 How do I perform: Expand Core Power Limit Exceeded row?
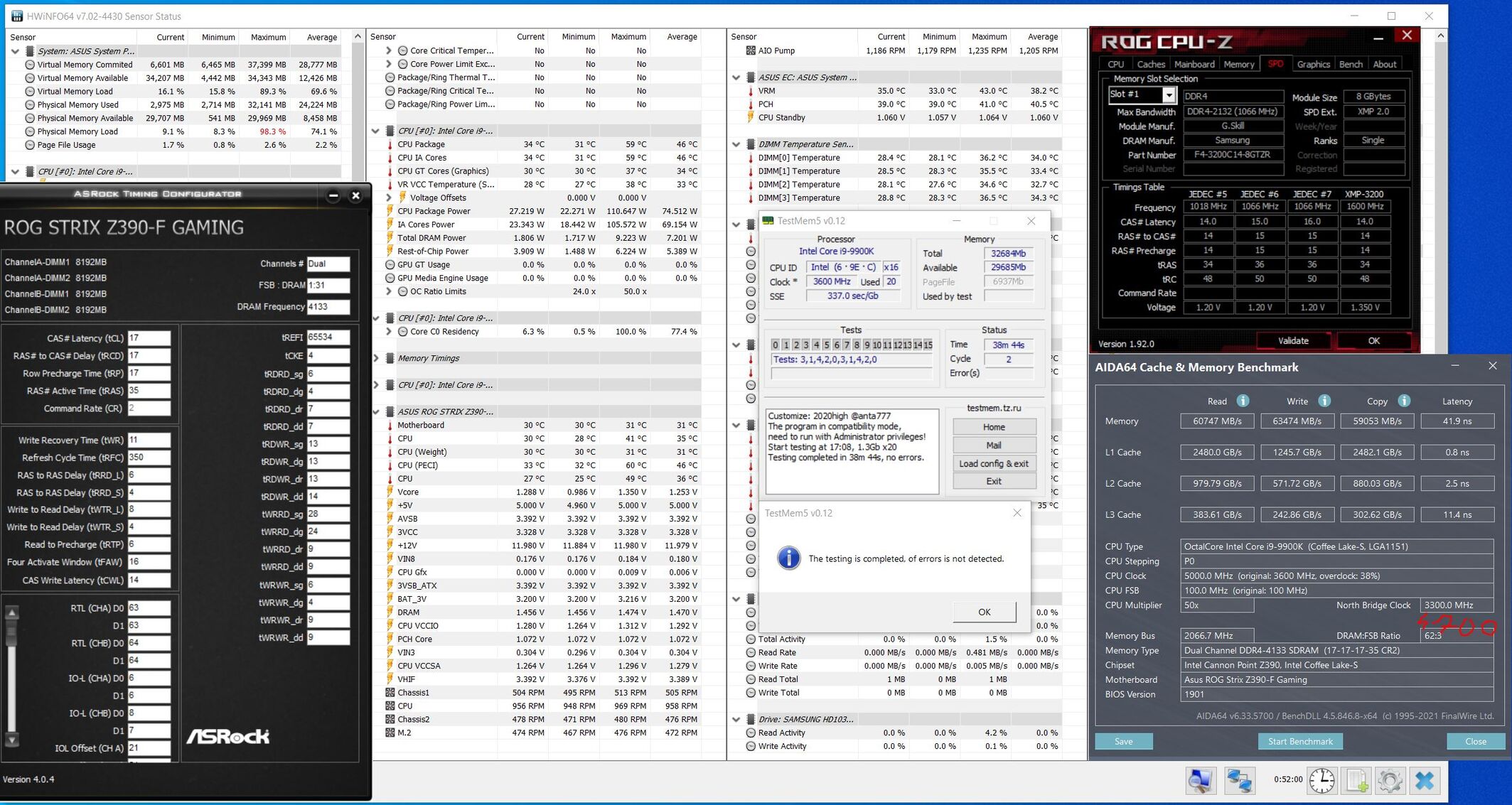388,64
